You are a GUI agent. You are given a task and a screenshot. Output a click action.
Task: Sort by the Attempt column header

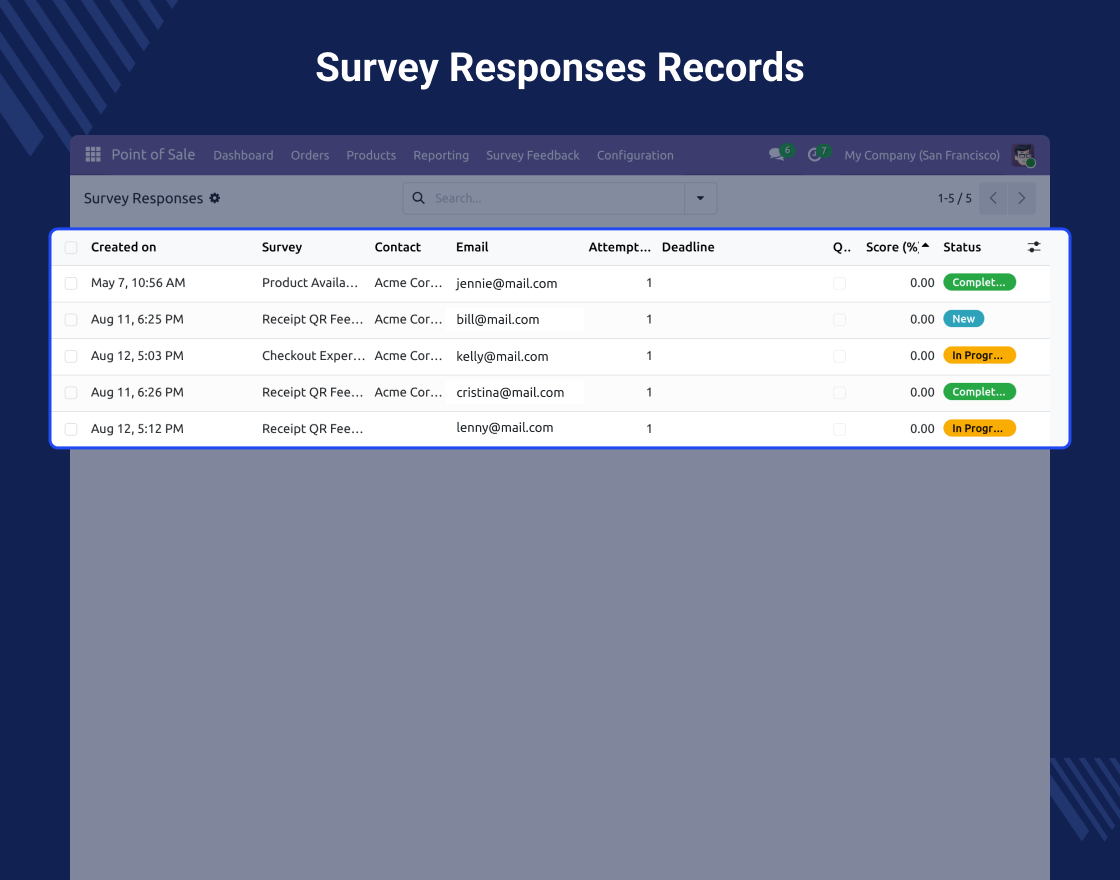(619, 247)
